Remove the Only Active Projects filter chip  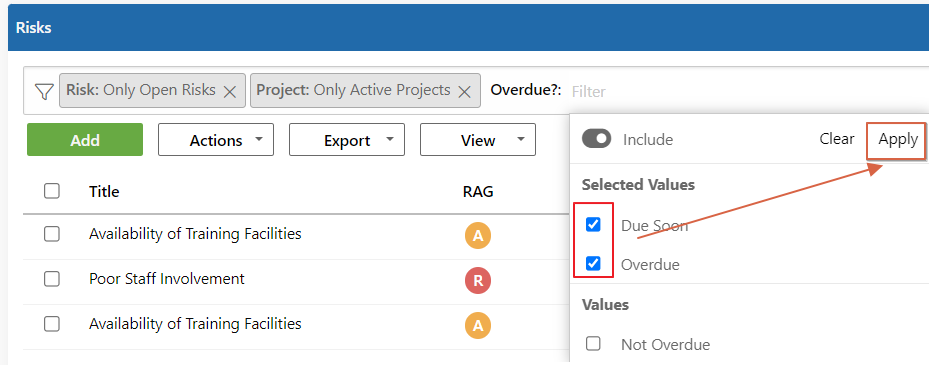coord(465,91)
